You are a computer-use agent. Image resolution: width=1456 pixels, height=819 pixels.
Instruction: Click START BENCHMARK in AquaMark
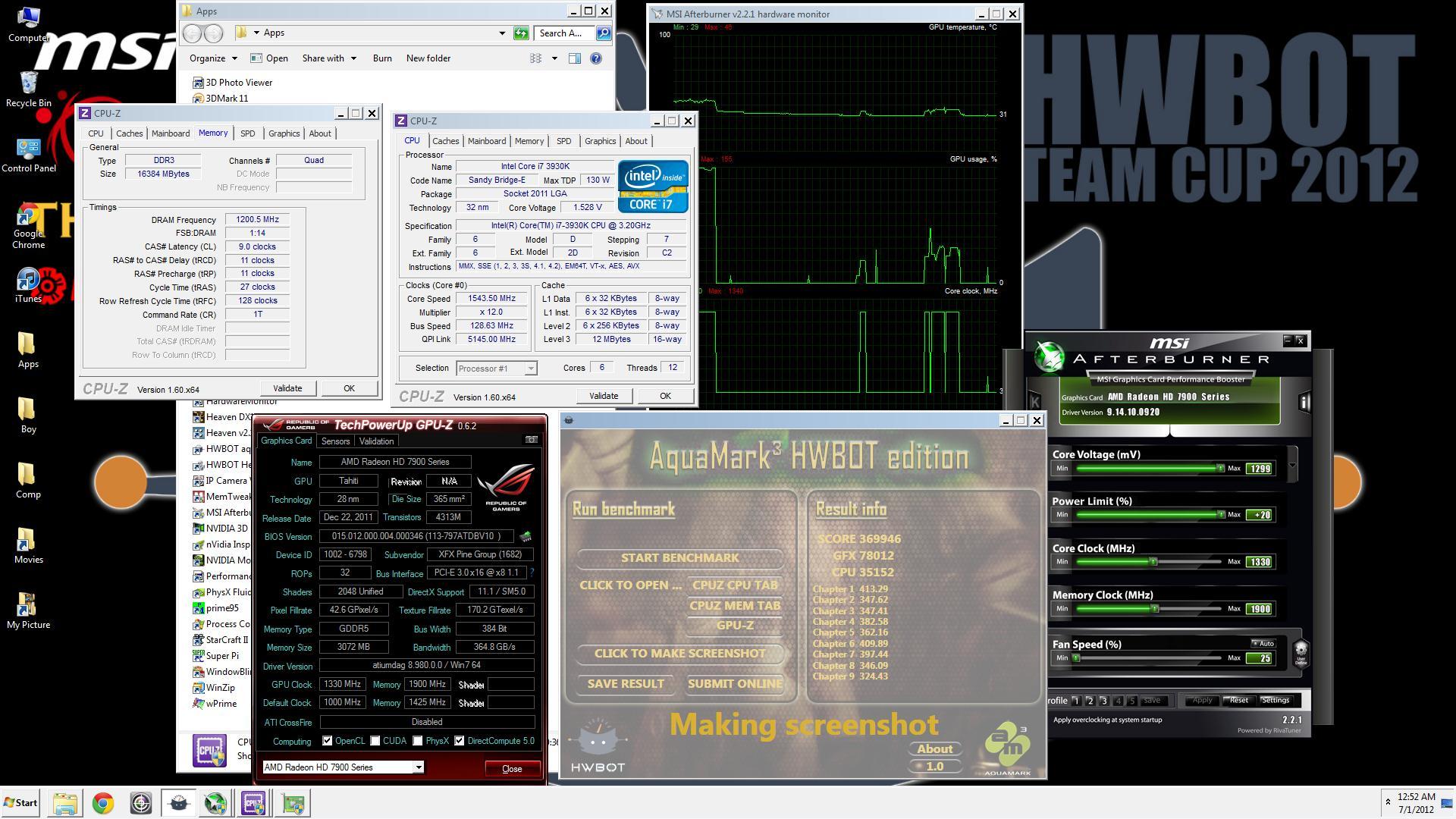click(679, 558)
